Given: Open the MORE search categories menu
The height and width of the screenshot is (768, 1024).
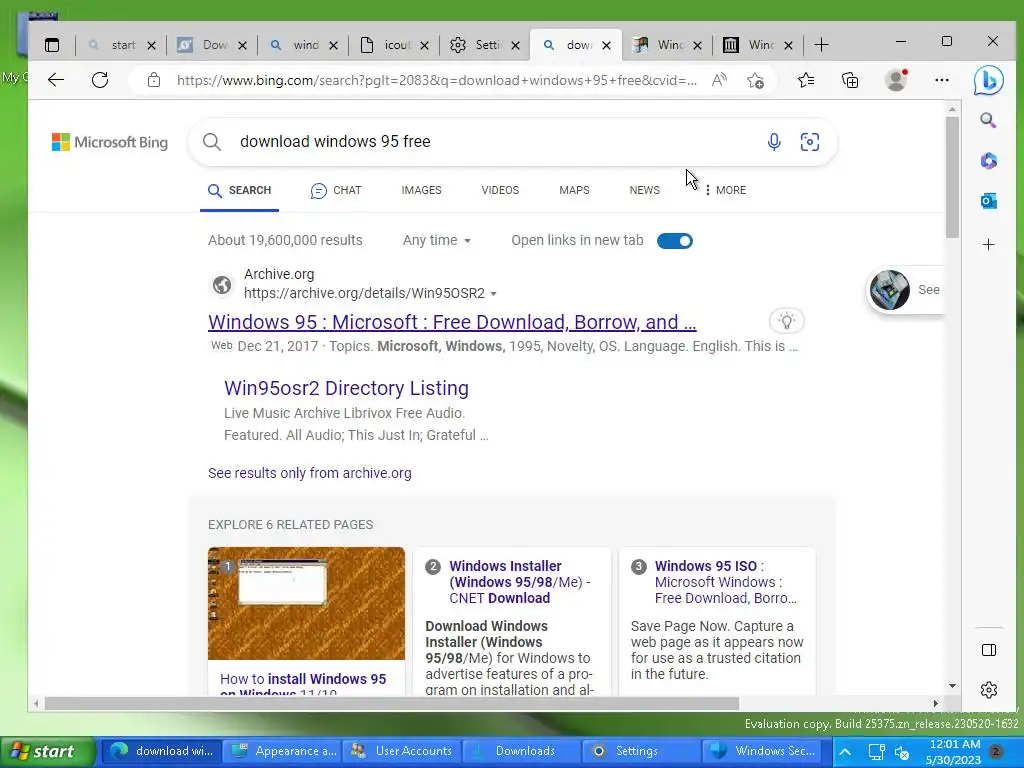Looking at the screenshot, I should (725, 190).
